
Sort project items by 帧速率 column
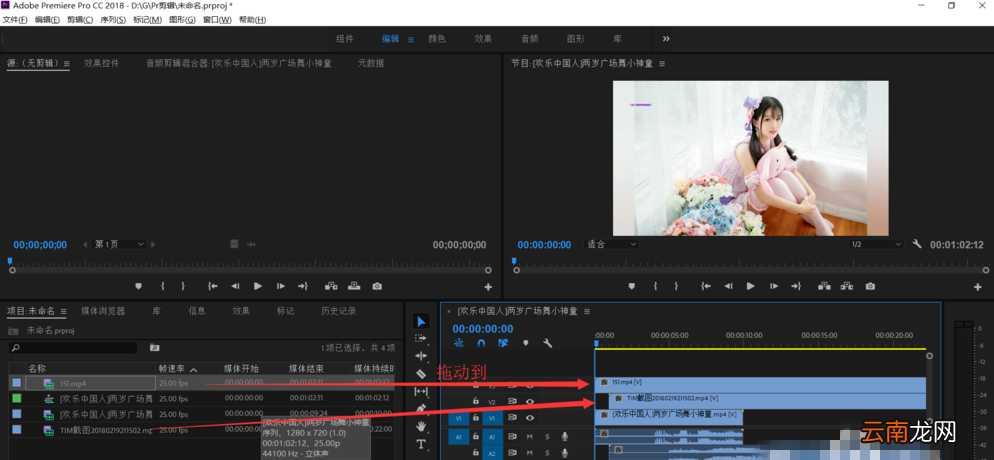pos(172,369)
